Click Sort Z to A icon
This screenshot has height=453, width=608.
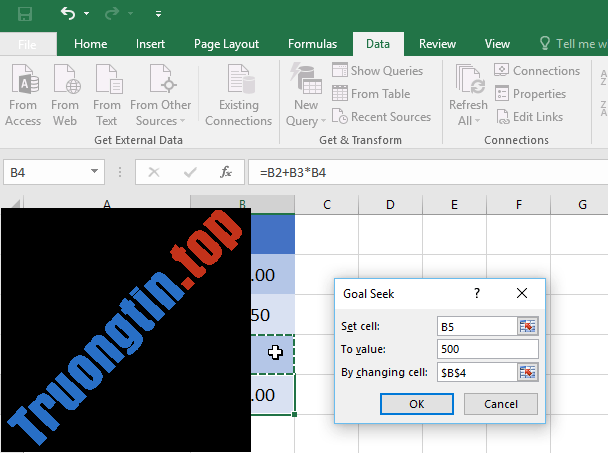pos(603,108)
